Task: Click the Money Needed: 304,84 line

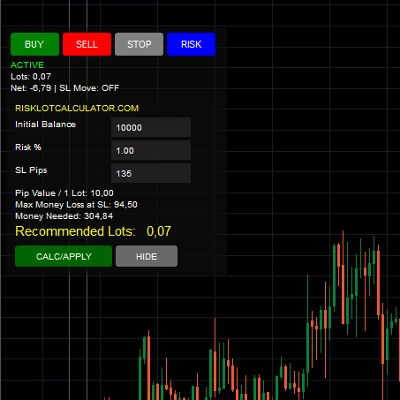Action: [64, 216]
